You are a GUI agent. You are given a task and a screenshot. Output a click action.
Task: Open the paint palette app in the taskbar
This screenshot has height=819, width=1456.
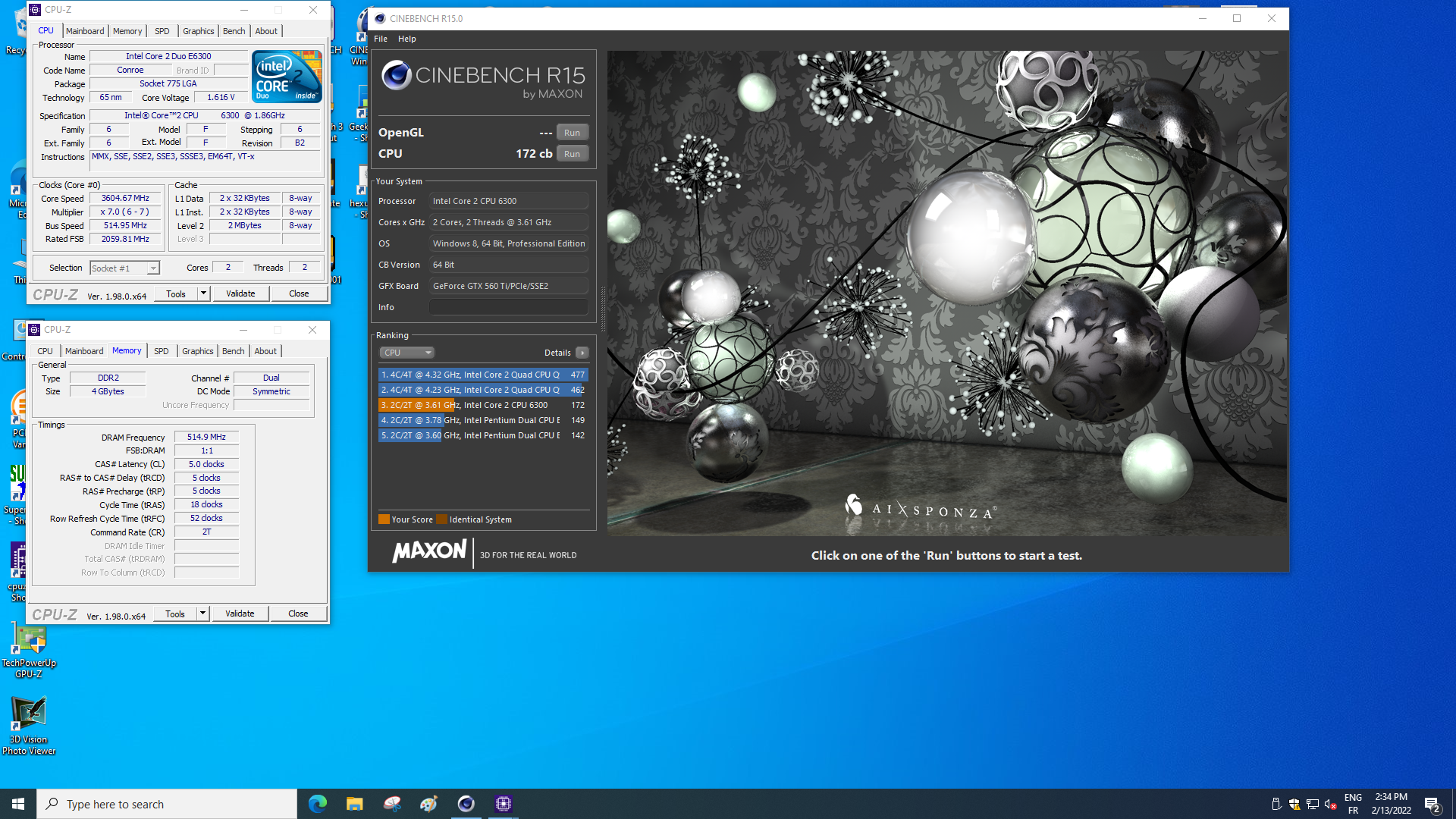pyautogui.click(x=429, y=804)
